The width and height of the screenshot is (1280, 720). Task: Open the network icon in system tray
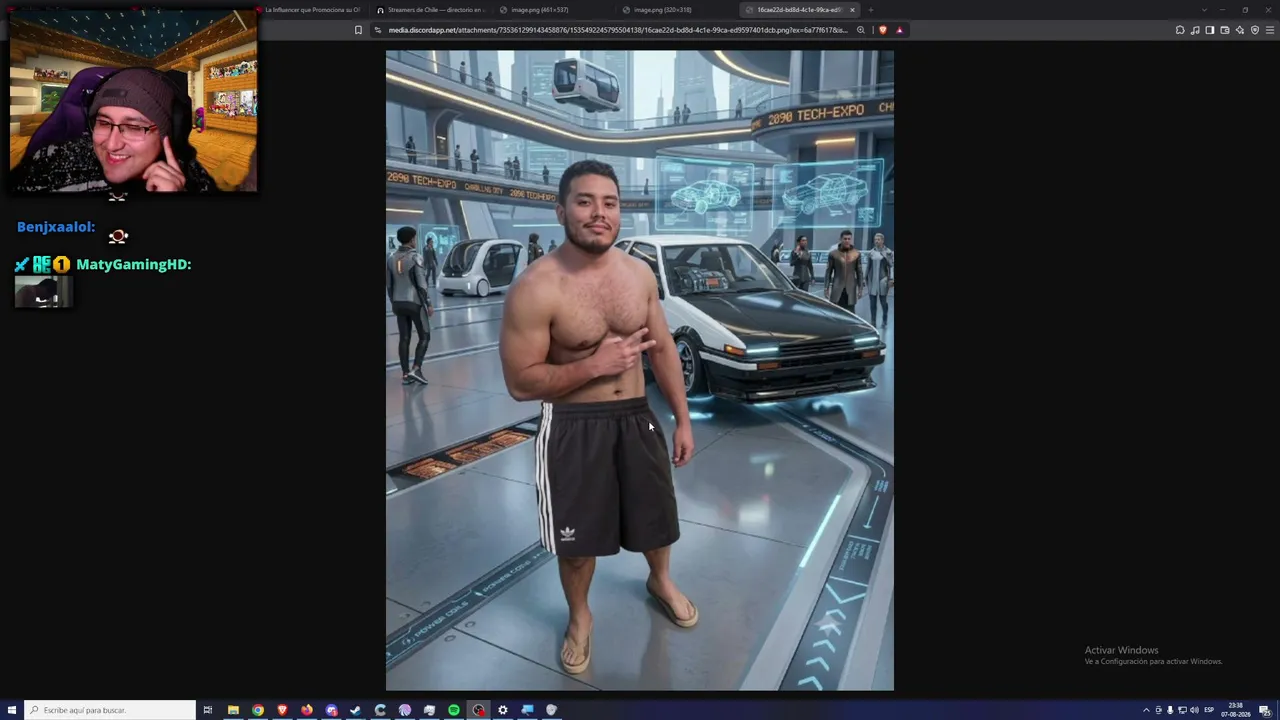pos(1182,710)
